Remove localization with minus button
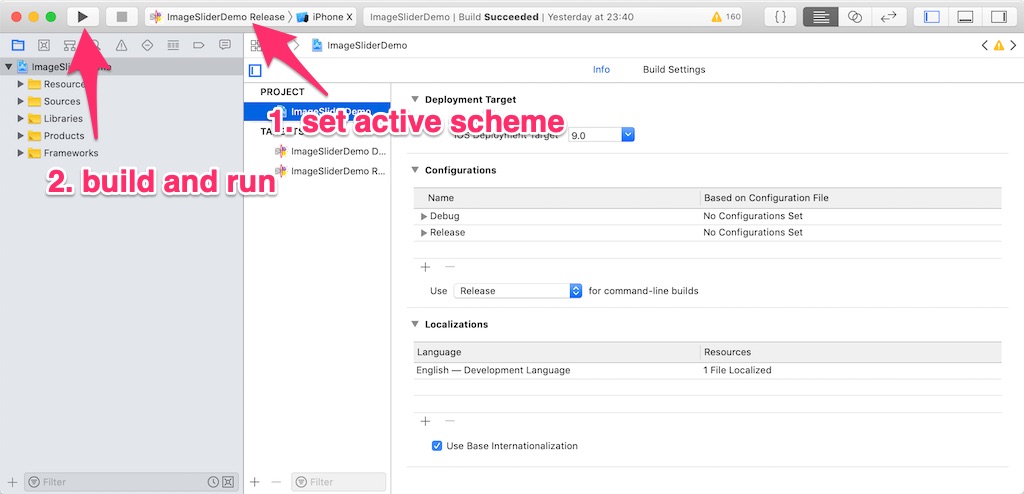 pyautogui.click(x=449, y=421)
